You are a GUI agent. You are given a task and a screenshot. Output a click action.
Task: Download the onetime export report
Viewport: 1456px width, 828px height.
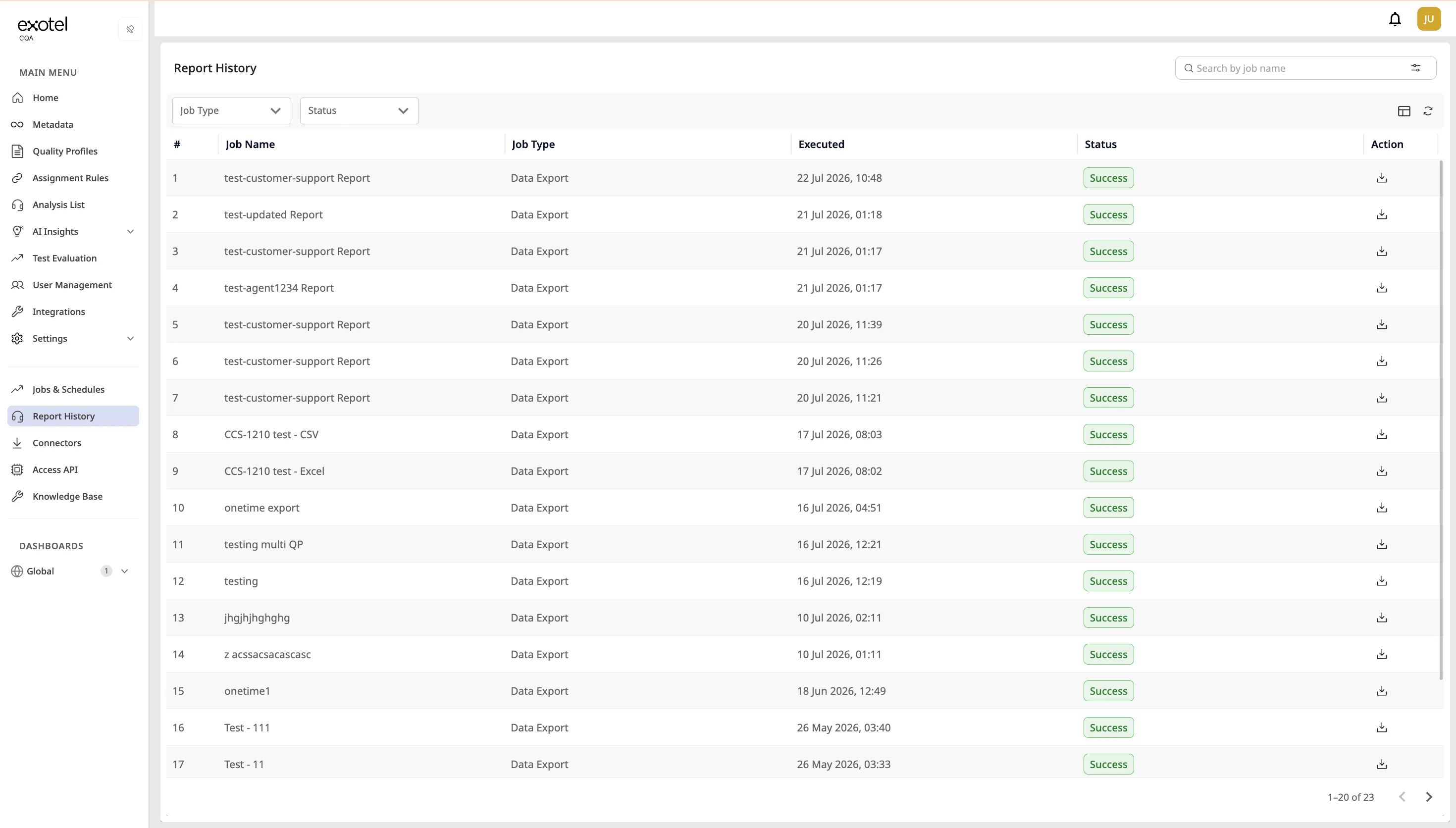1382,508
